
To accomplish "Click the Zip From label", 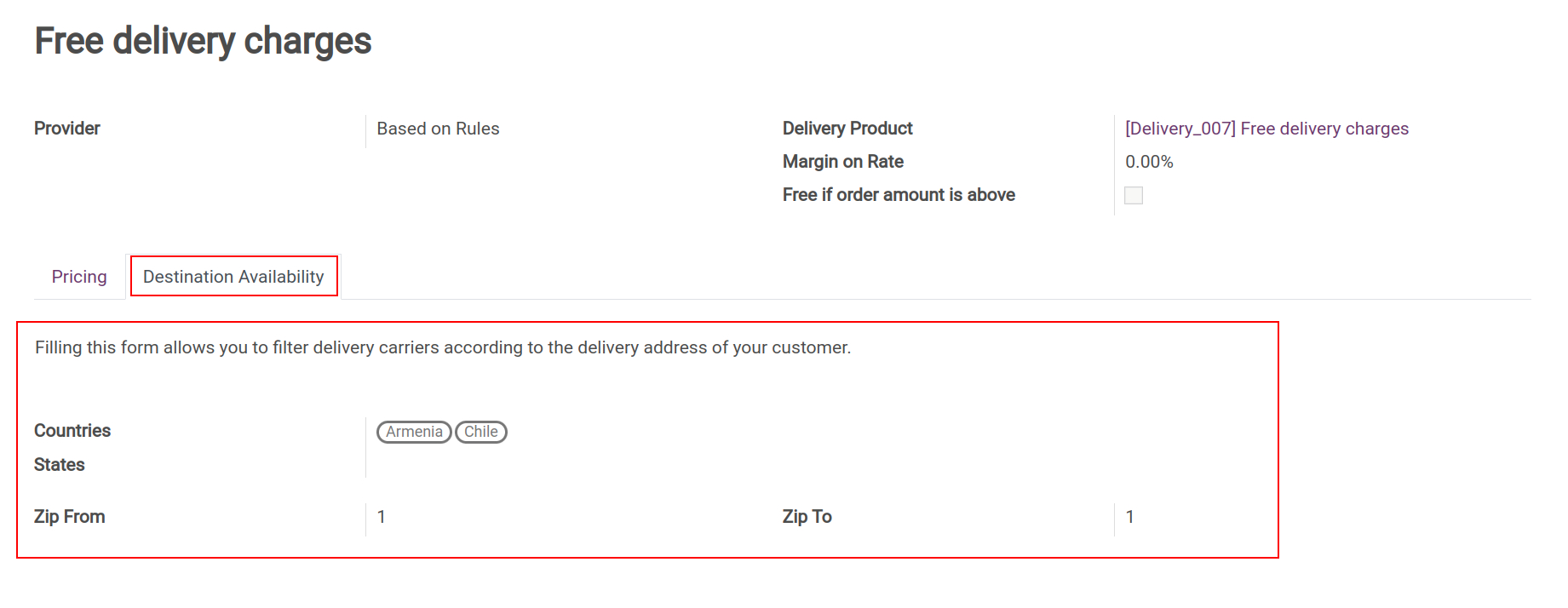I will (70, 517).
